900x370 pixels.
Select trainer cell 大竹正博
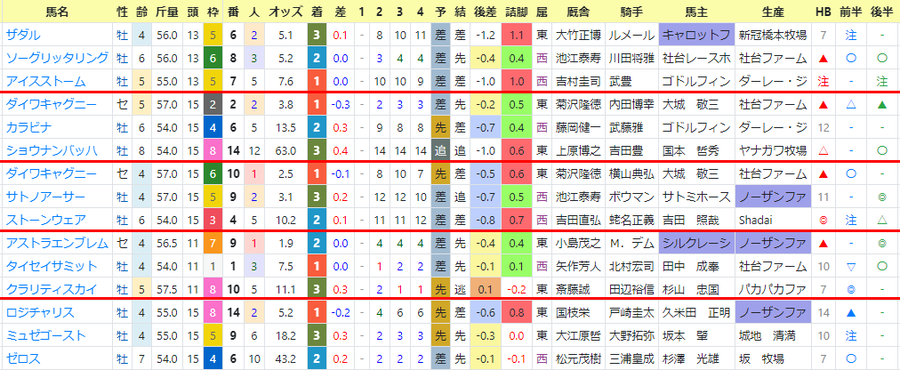(x=577, y=35)
